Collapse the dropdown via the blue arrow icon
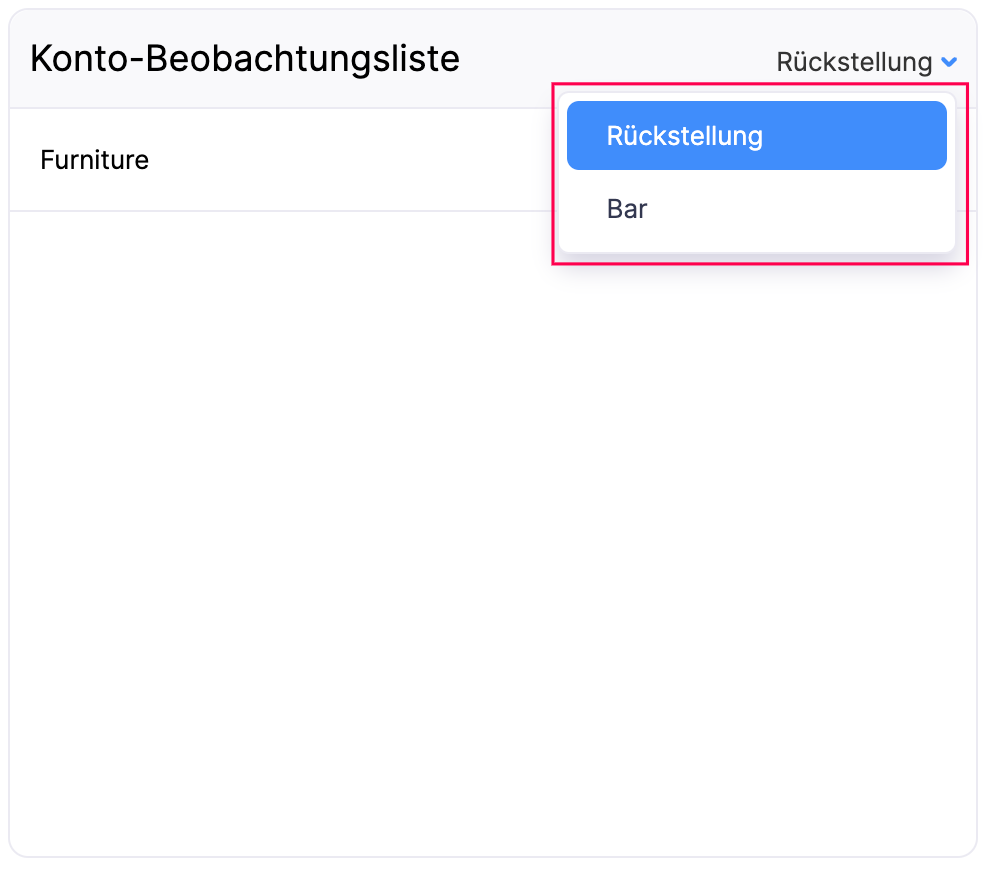The height and width of the screenshot is (874, 988). click(x=949, y=63)
